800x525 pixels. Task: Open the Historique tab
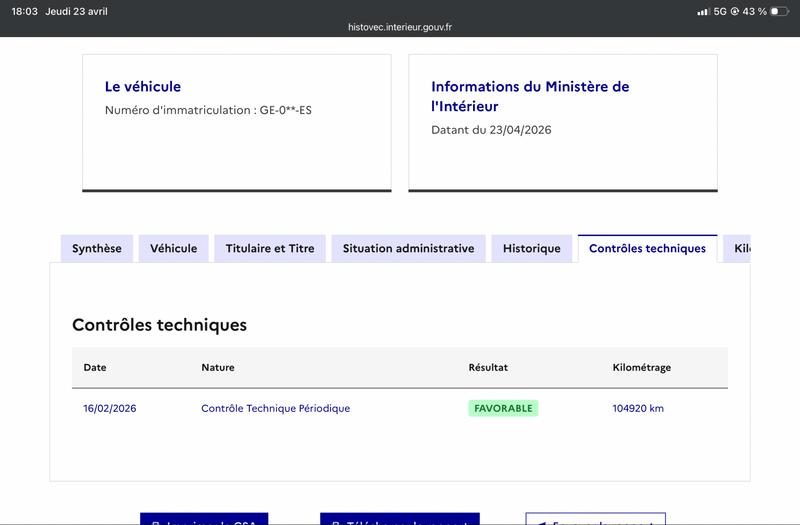532,249
